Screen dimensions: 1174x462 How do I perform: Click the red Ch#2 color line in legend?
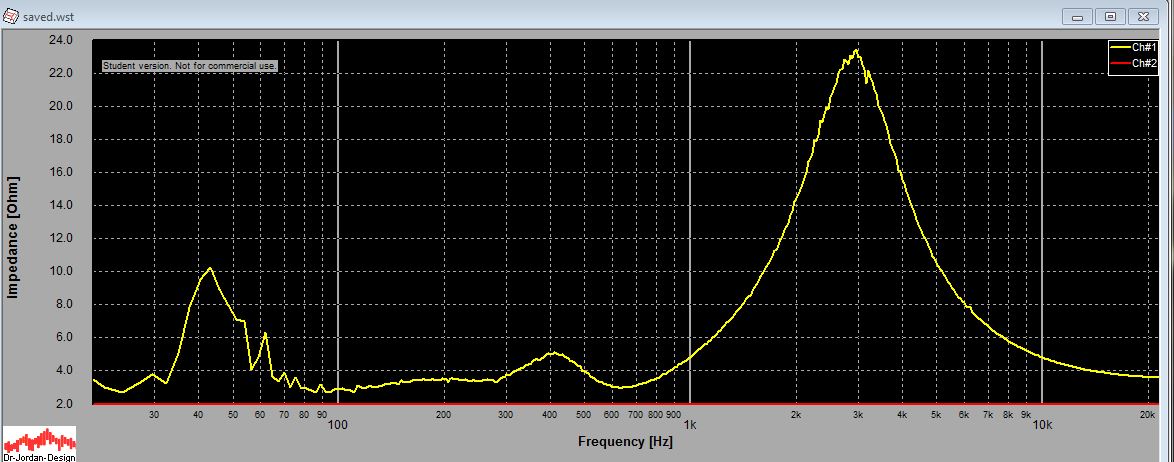pos(1120,64)
